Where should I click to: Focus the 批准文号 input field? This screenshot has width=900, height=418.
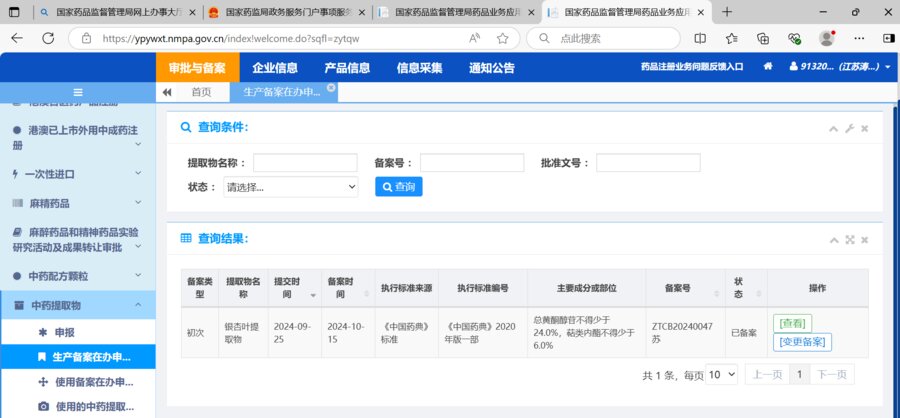coord(649,163)
